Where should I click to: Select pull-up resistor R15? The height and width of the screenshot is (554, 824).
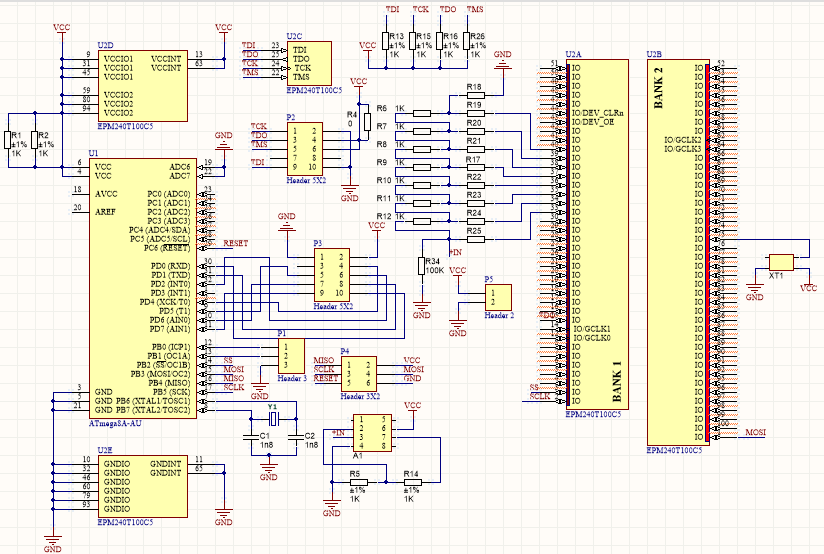click(413, 40)
